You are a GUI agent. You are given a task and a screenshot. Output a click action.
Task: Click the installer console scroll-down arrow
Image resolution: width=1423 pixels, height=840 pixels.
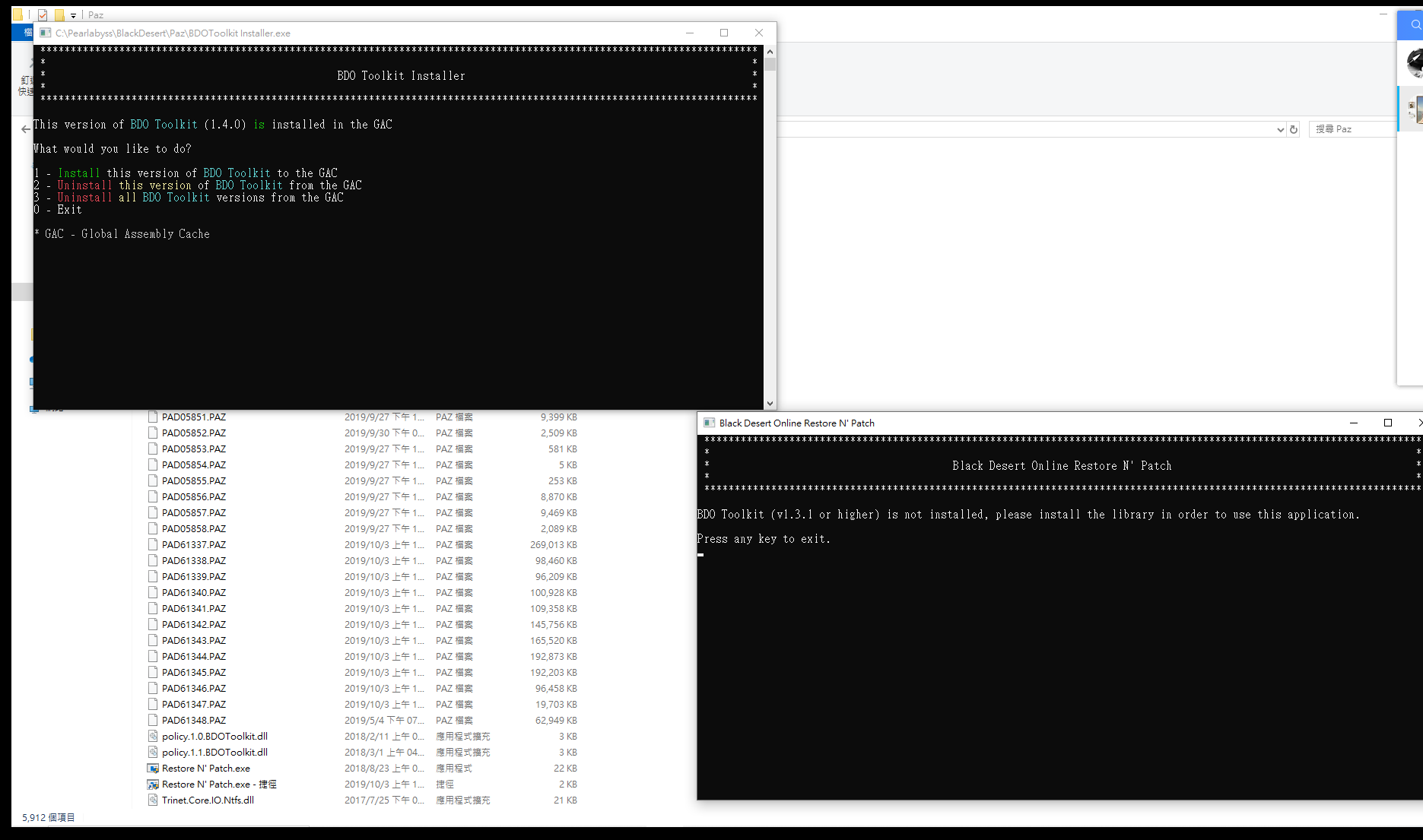point(770,404)
